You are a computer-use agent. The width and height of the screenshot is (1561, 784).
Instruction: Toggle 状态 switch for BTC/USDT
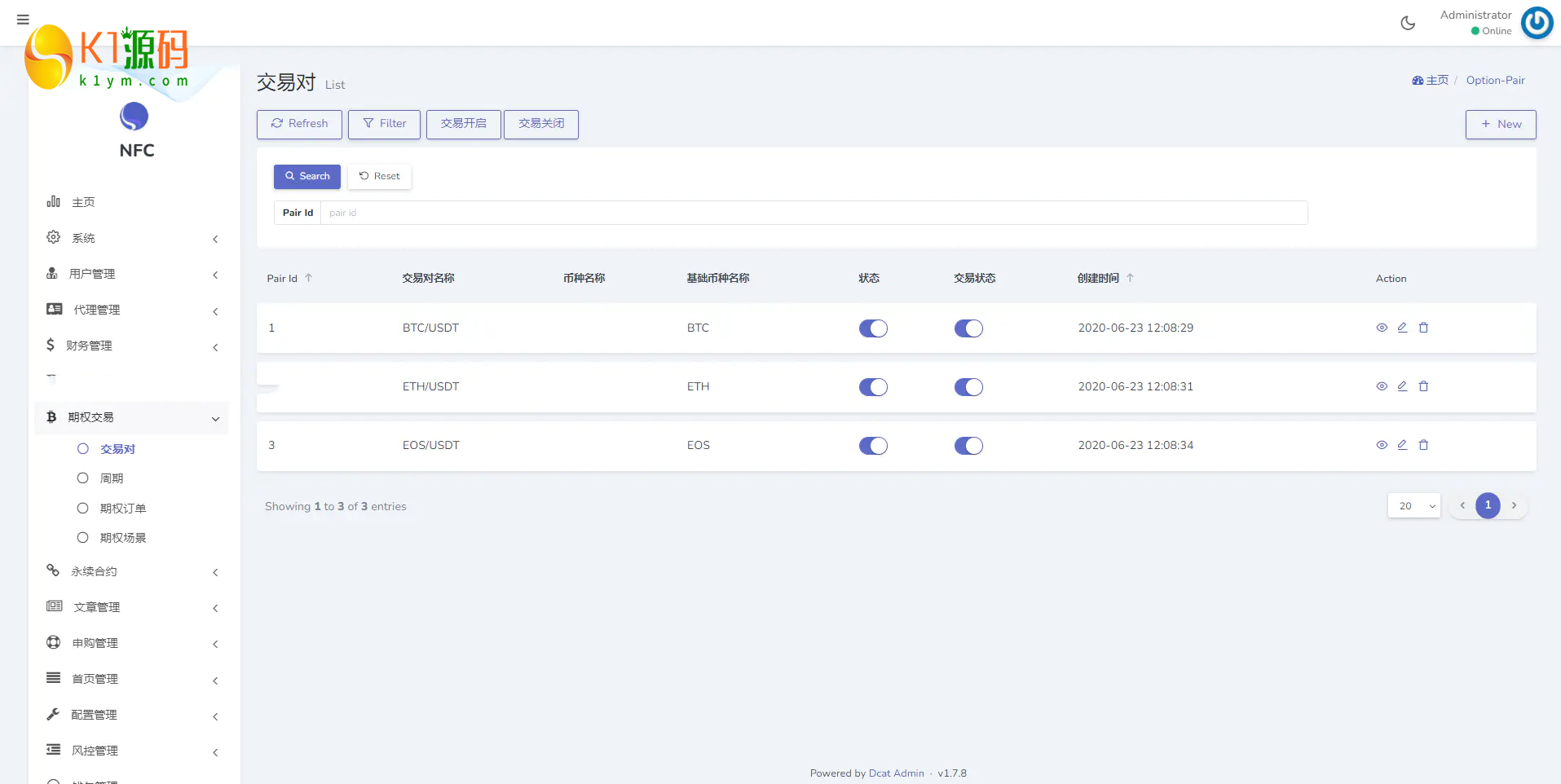tap(873, 328)
